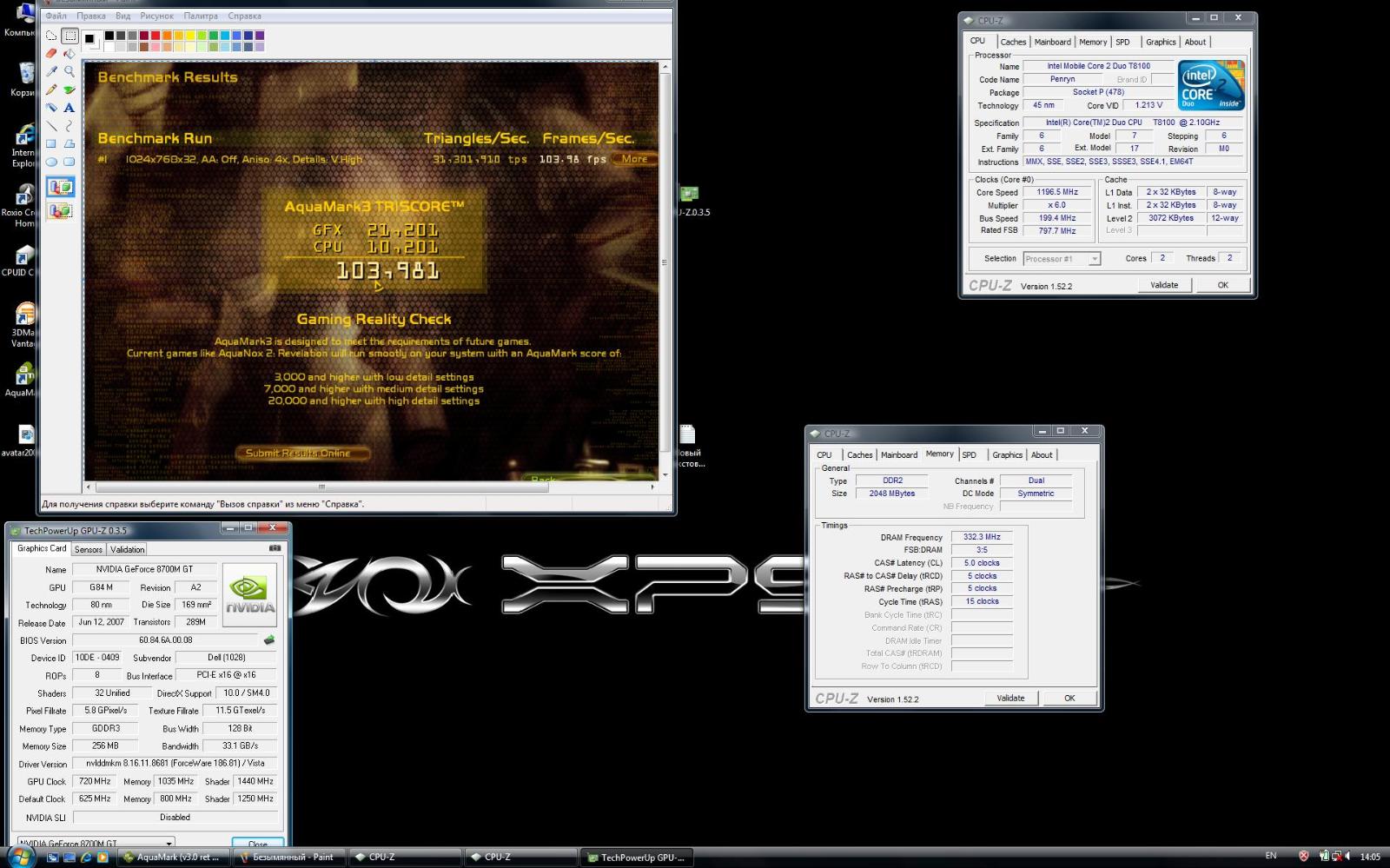Select the Airbrush tool in Paint
This screenshot has height=868, width=1390.
tap(51, 108)
